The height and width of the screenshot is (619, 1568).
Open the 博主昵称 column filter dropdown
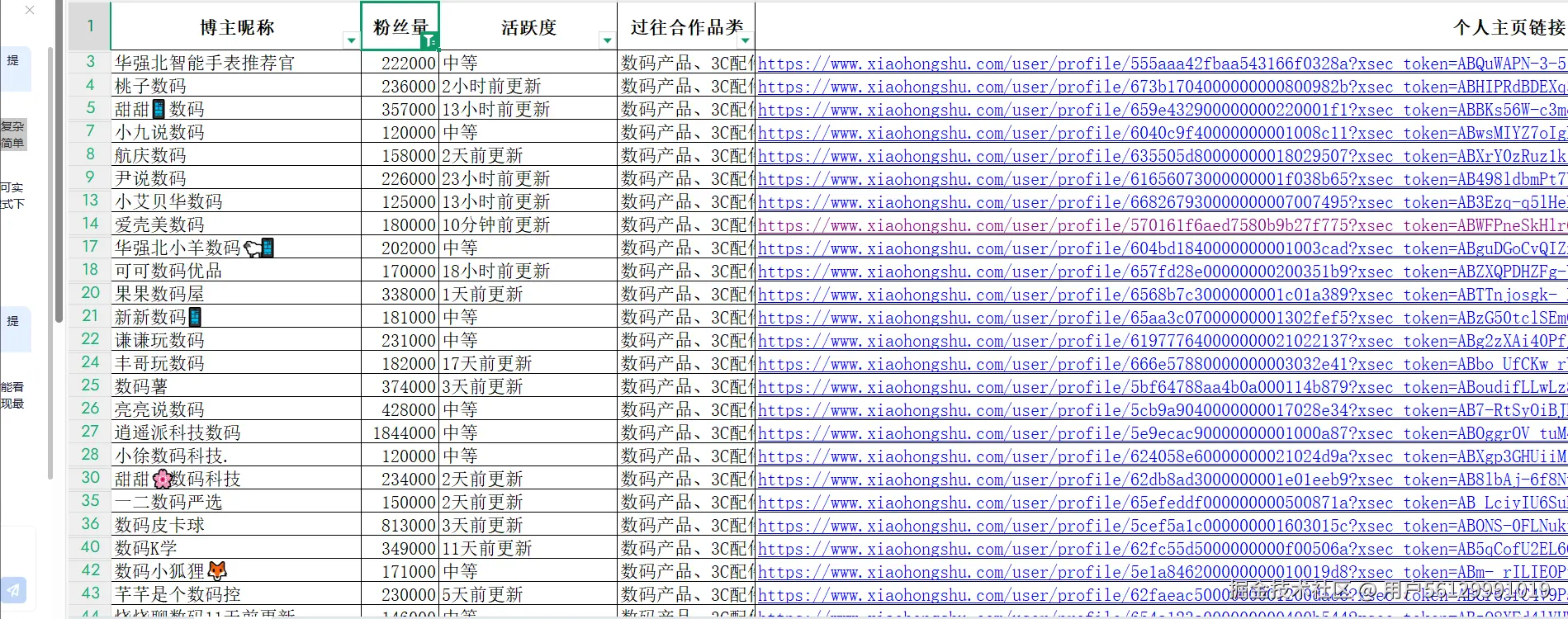point(351,40)
